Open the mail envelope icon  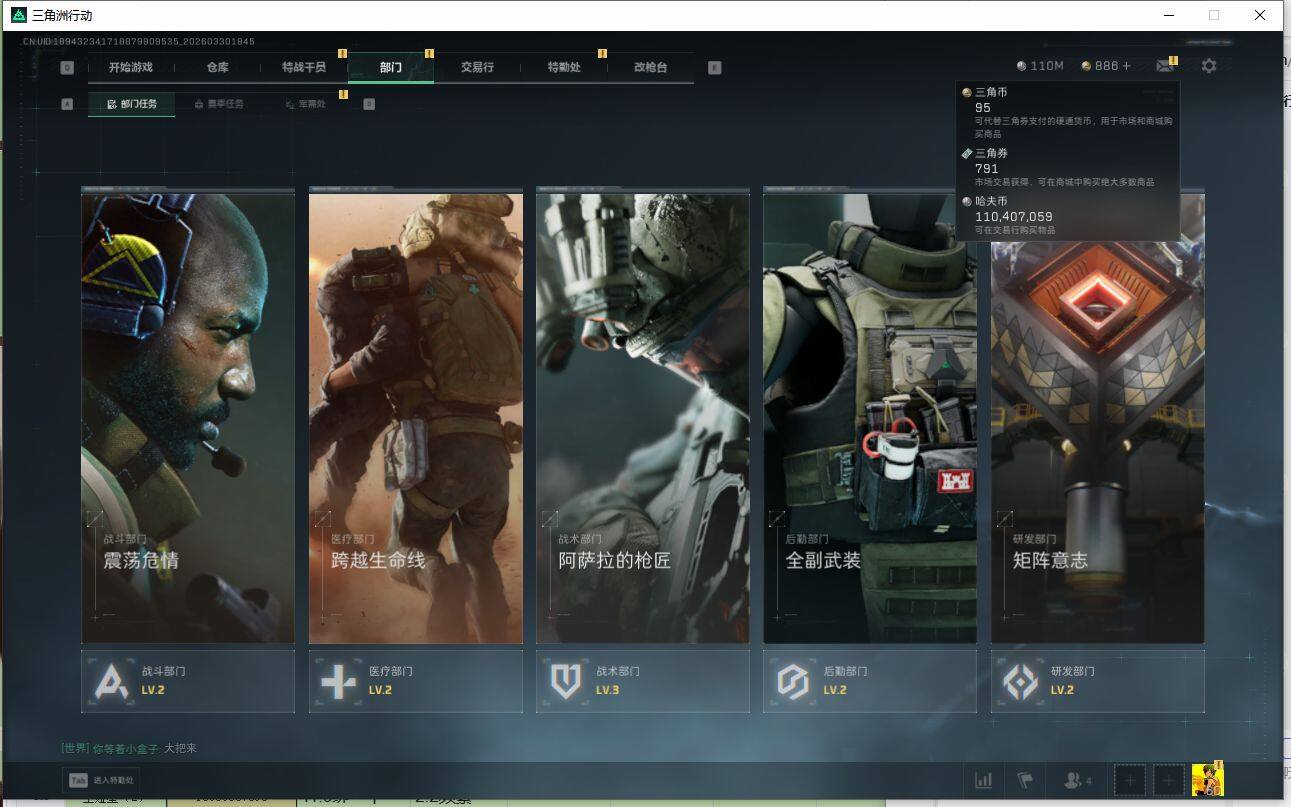[1165, 66]
